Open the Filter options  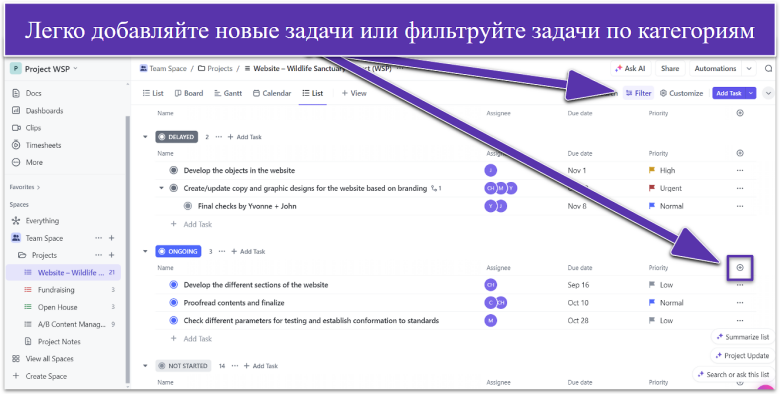638,93
